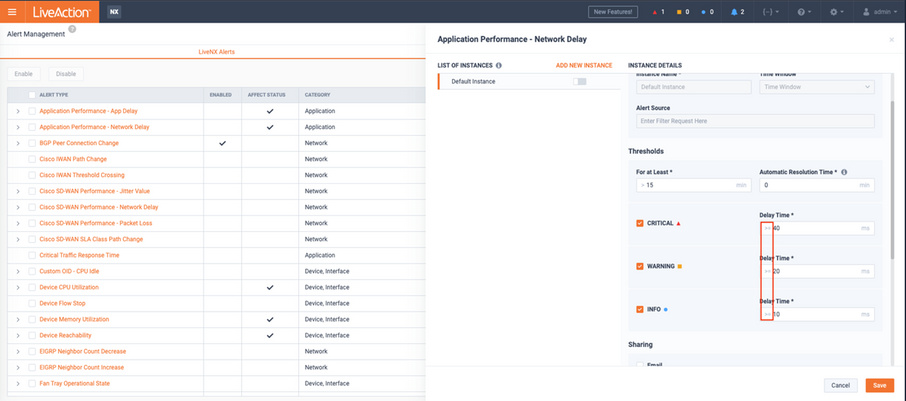Click the New Features! button
Screen dimensions: 906x401
click(613, 12)
